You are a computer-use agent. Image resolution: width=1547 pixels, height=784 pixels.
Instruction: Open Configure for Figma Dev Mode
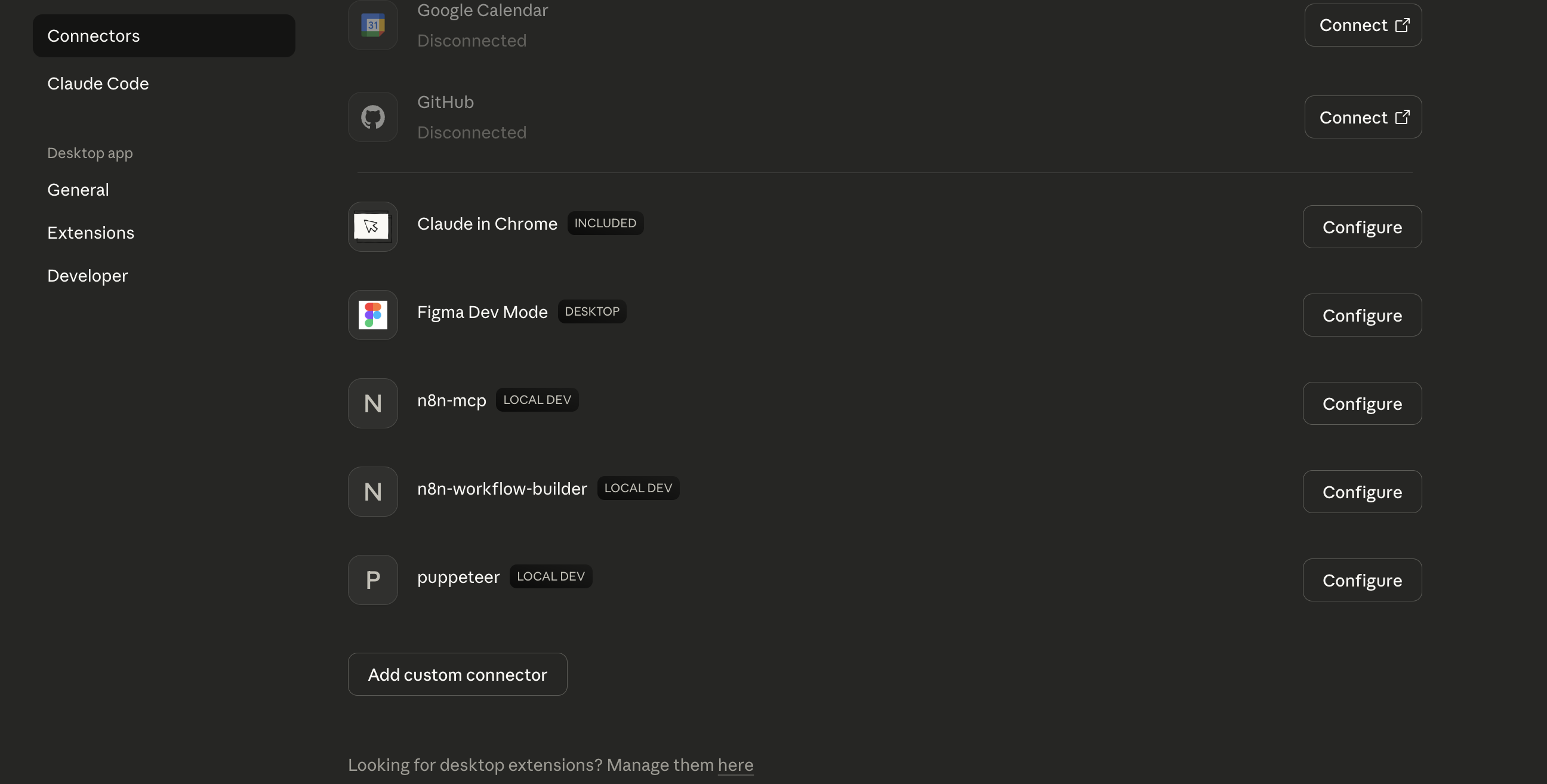[1361, 315]
